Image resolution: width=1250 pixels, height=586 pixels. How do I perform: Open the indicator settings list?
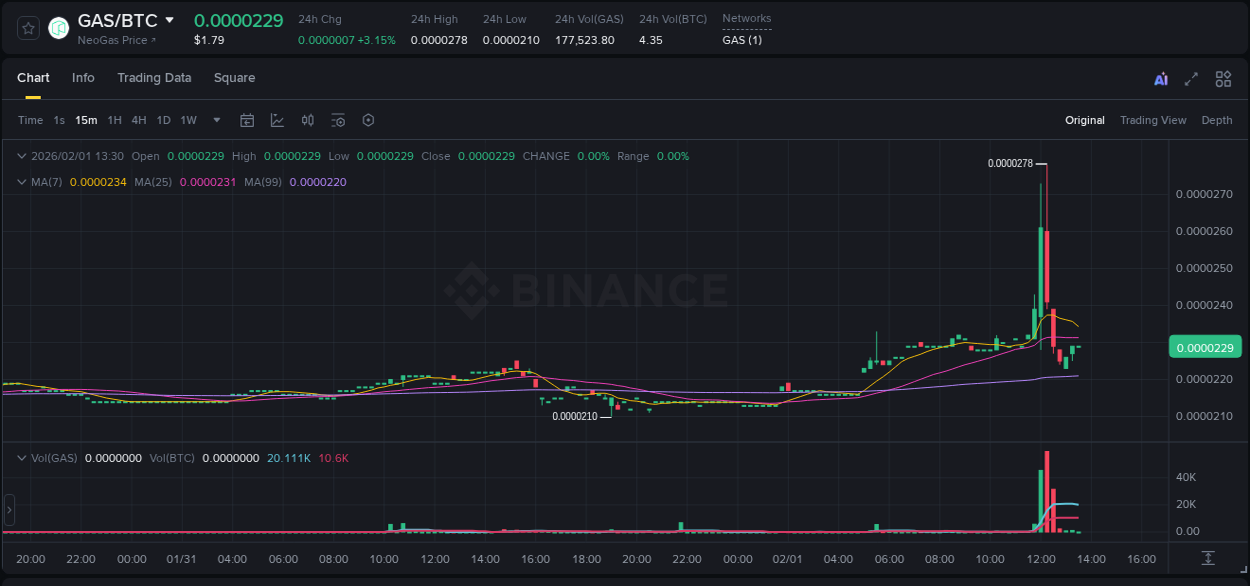[x=338, y=120]
